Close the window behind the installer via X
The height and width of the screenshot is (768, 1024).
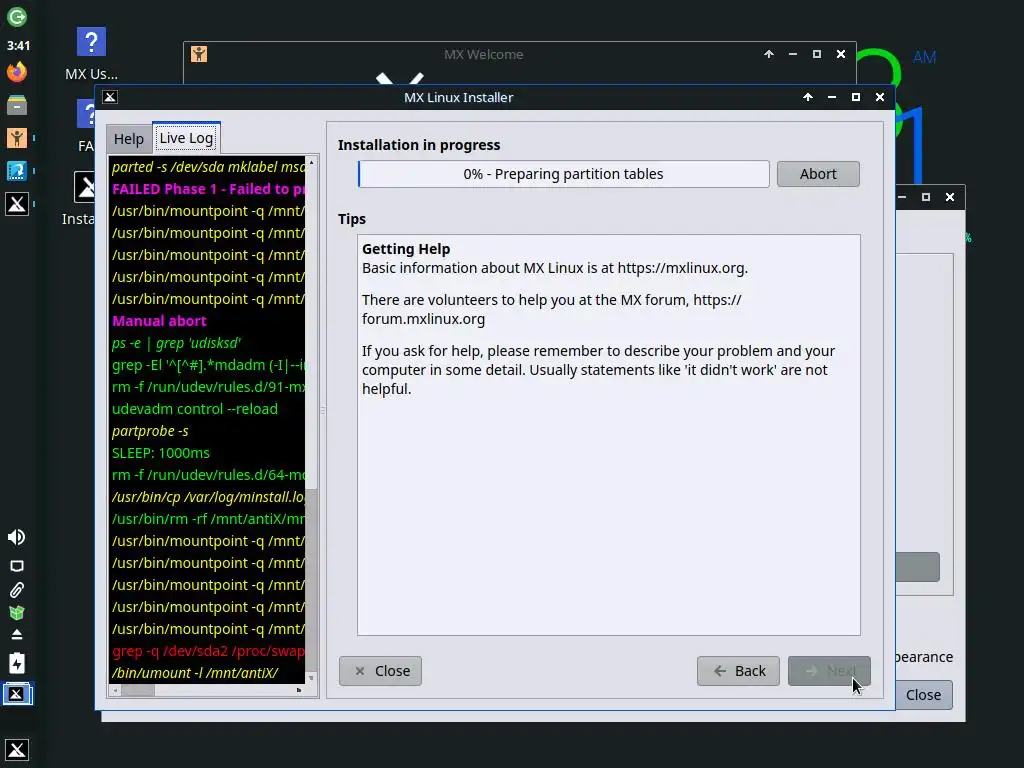950,197
